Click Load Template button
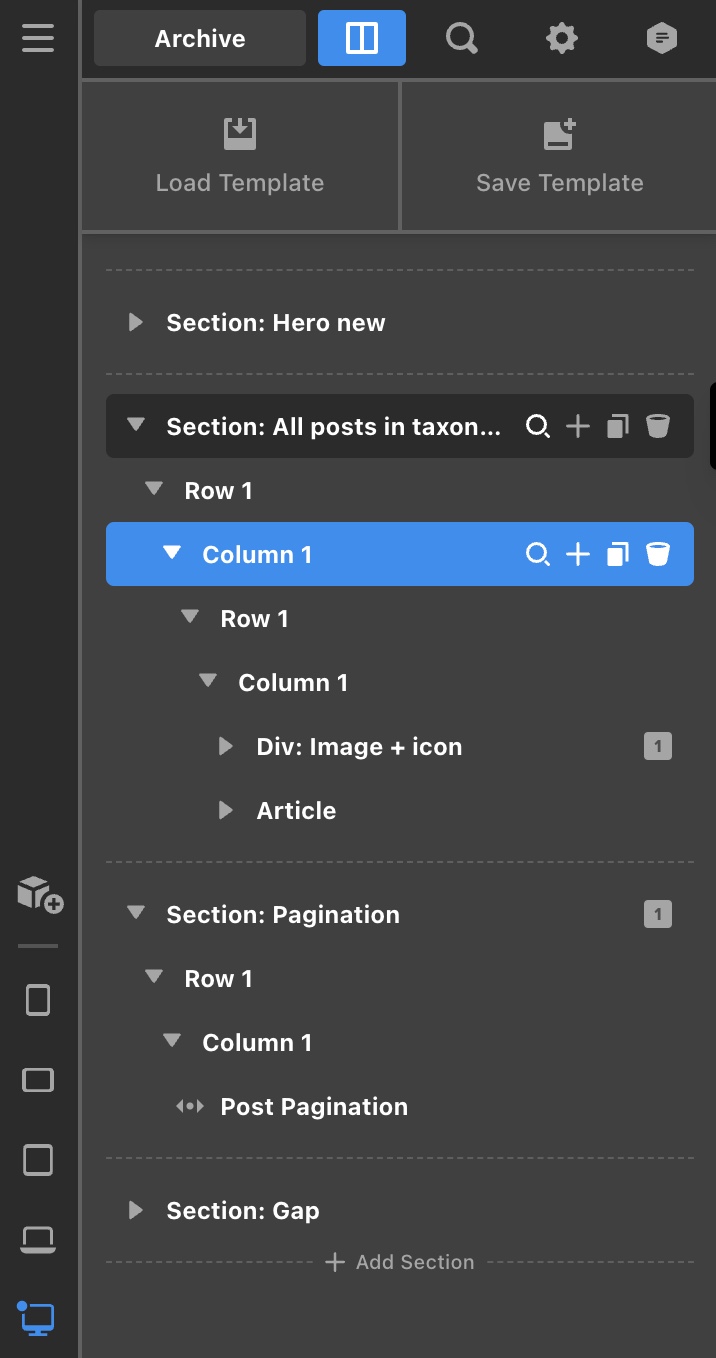This screenshot has height=1358, width=716. coord(240,156)
